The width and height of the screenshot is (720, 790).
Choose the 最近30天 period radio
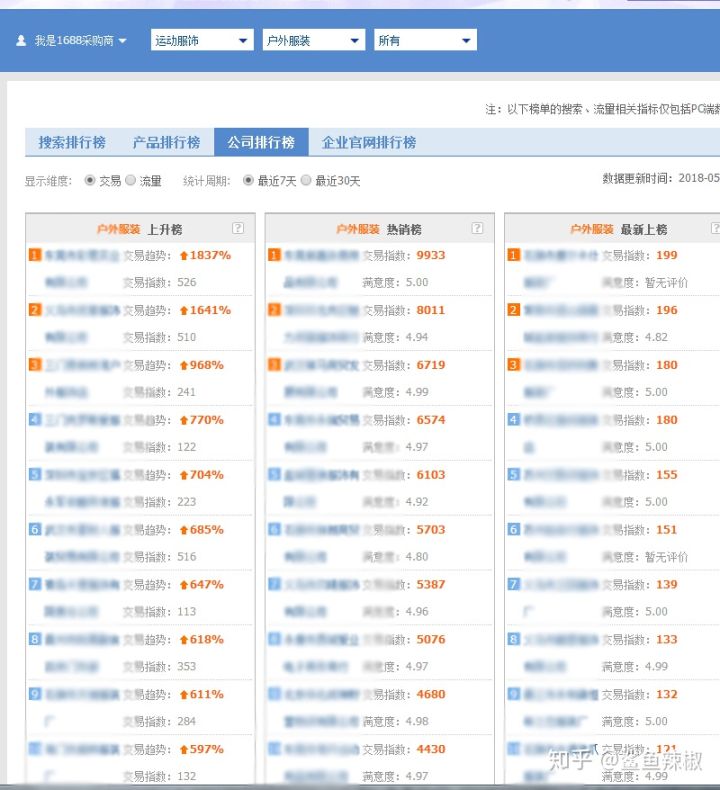[306, 180]
